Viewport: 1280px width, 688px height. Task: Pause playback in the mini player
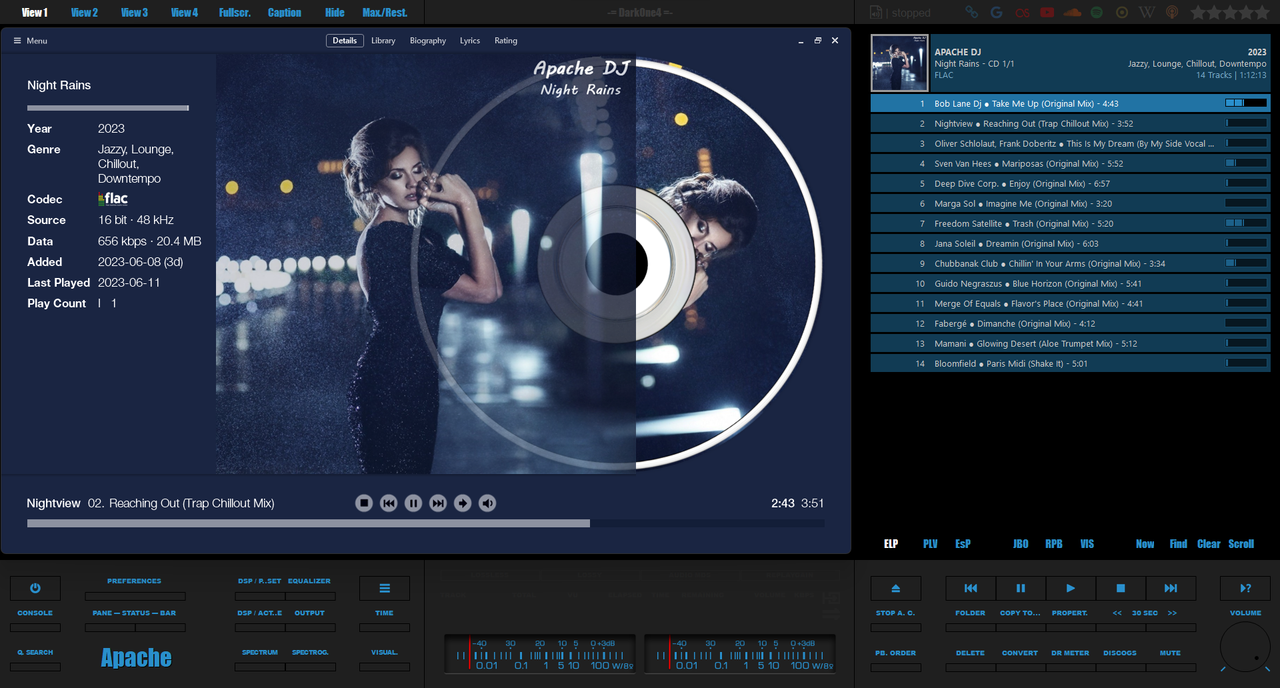[x=413, y=503]
